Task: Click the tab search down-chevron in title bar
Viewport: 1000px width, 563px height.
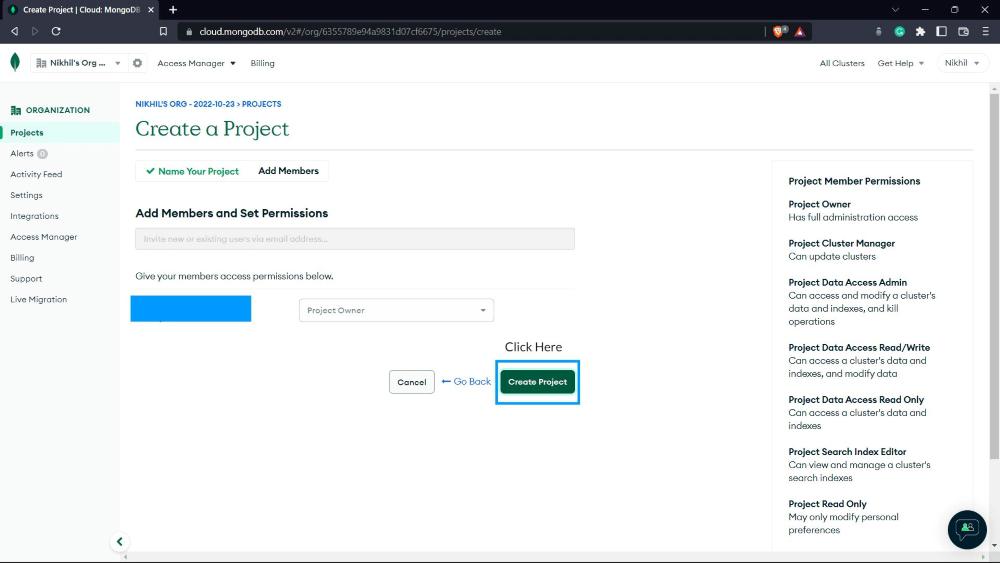Action: (x=895, y=10)
